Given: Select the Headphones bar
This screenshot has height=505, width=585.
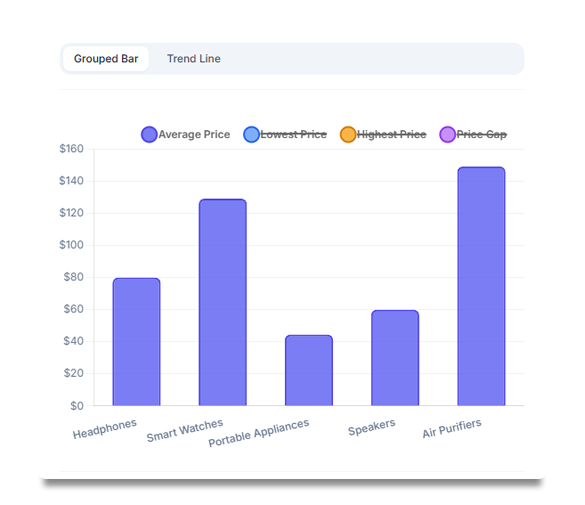Looking at the screenshot, I should (x=137, y=342).
